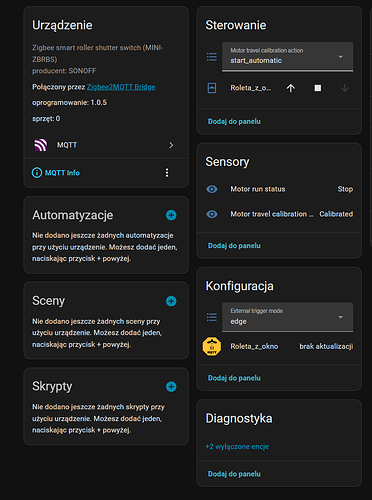Click the Urządzenie heading
372x500 pixels.
pos(62,25)
